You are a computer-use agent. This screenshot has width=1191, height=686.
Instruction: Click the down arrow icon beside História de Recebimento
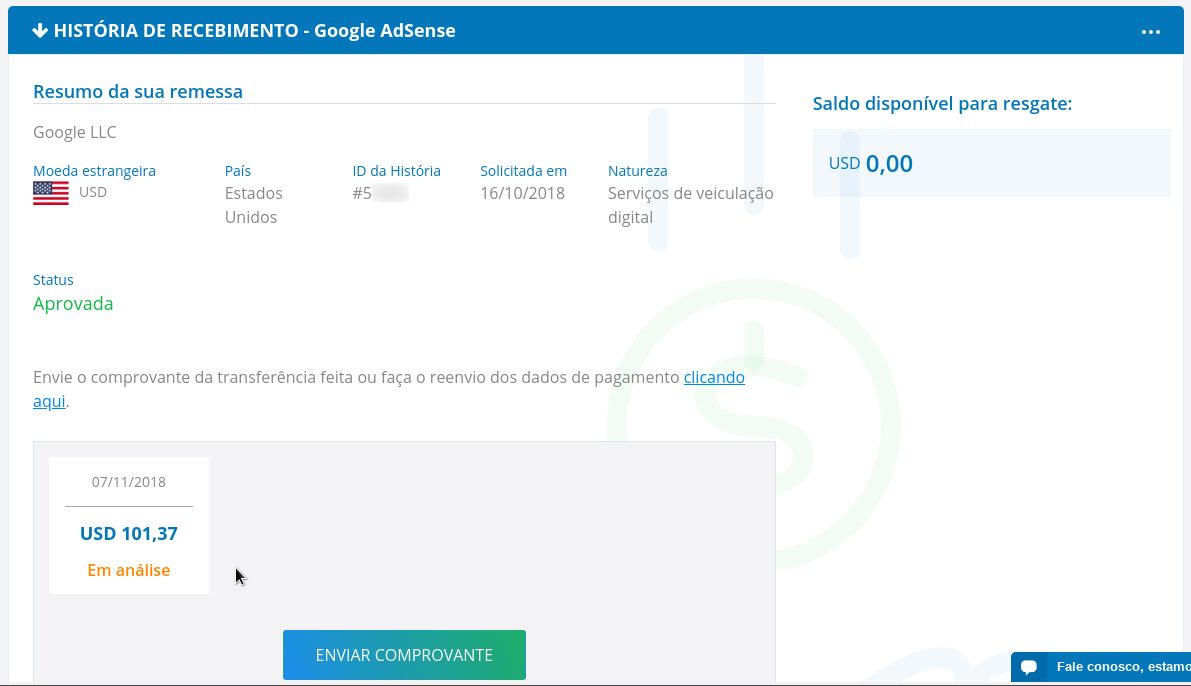pos(40,30)
